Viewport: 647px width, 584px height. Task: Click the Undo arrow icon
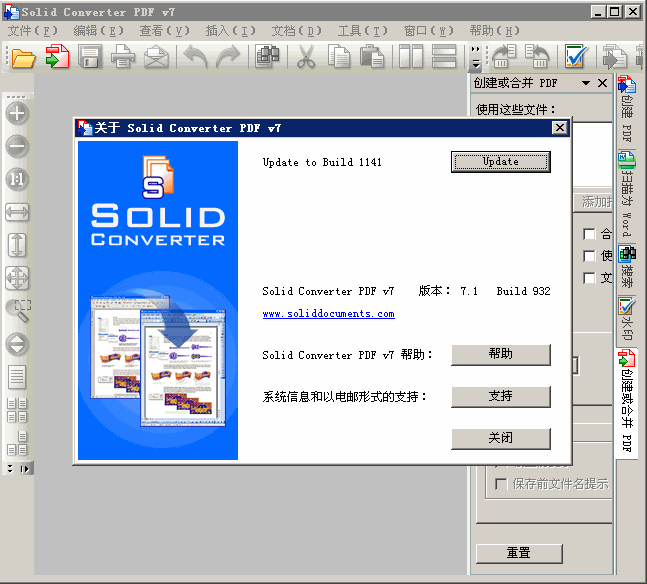pos(196,57)
